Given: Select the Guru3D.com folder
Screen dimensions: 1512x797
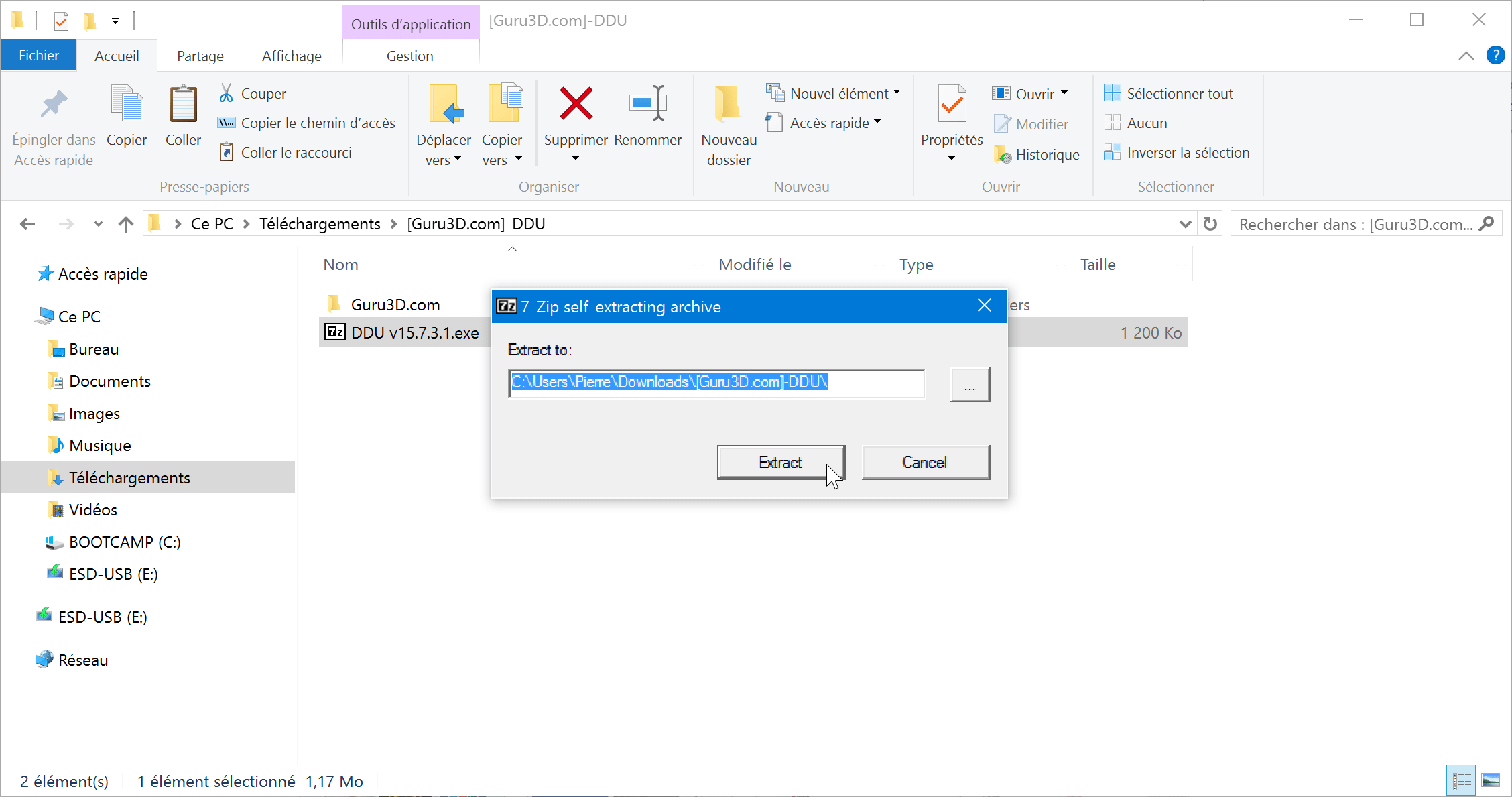Looking at the screenshot, I should 395,304.
